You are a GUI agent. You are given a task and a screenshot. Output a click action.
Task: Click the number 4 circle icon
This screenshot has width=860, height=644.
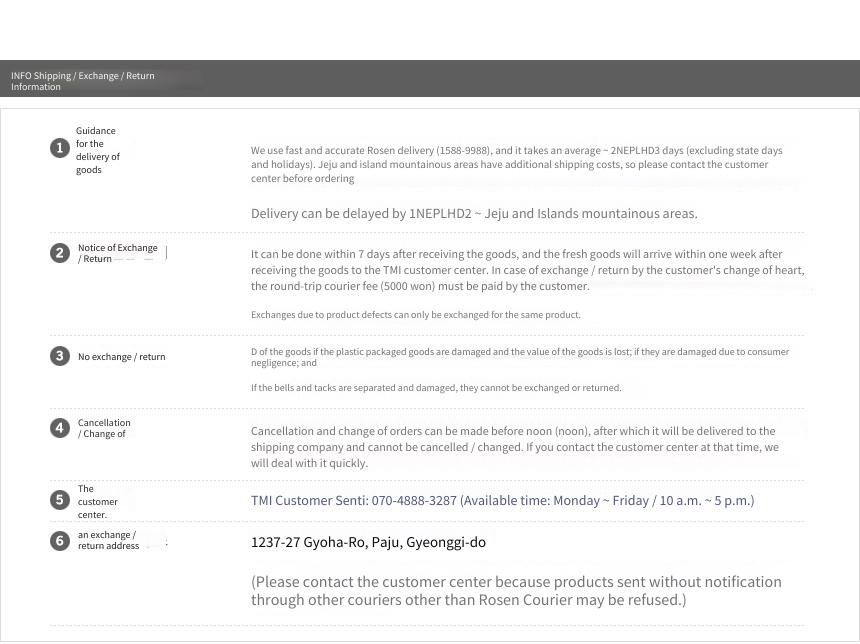coord(60,428)
